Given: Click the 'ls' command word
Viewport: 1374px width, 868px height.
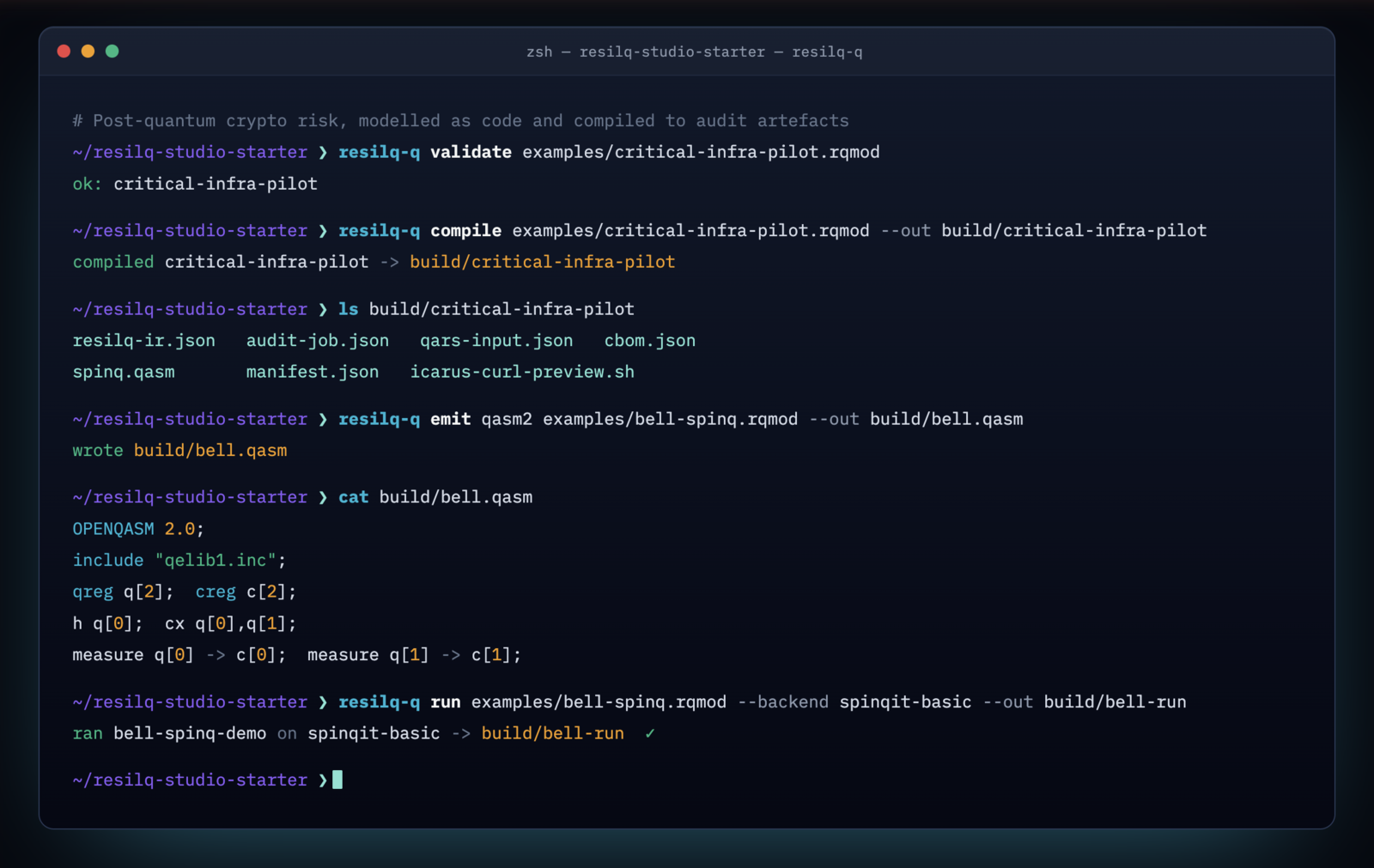Looking at the screenshot, I should 348,309.
